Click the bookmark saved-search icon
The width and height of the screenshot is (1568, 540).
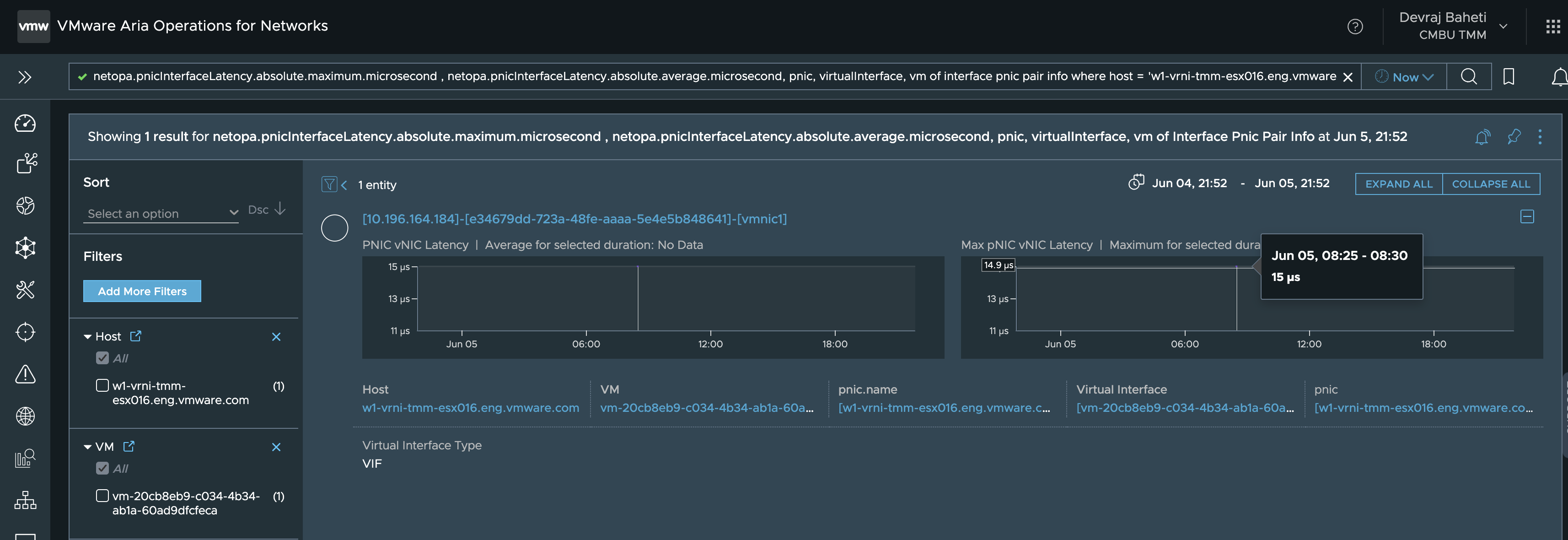tap(1509, 77)
